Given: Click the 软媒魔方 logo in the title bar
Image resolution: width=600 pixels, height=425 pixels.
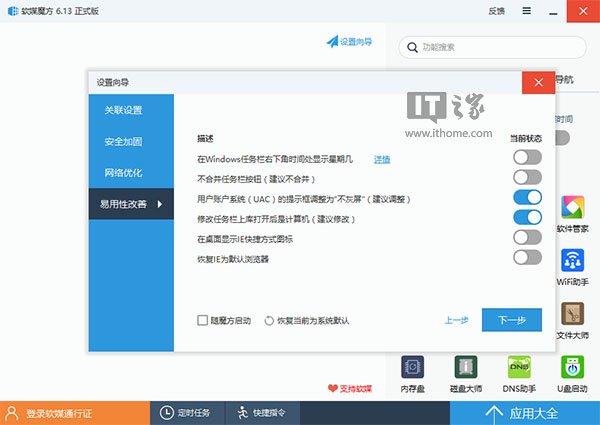Looking at the screenshot, I should point(13,11).
